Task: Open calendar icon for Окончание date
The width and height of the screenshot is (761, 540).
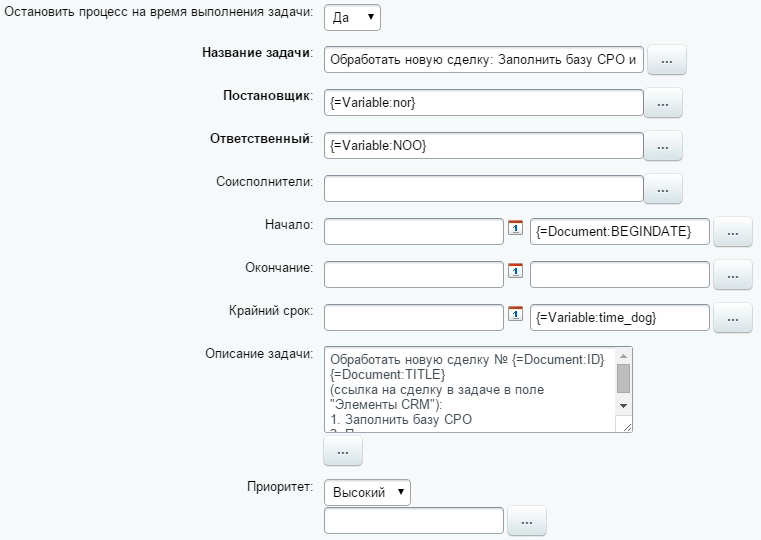Action: click(x=516, y=271)
